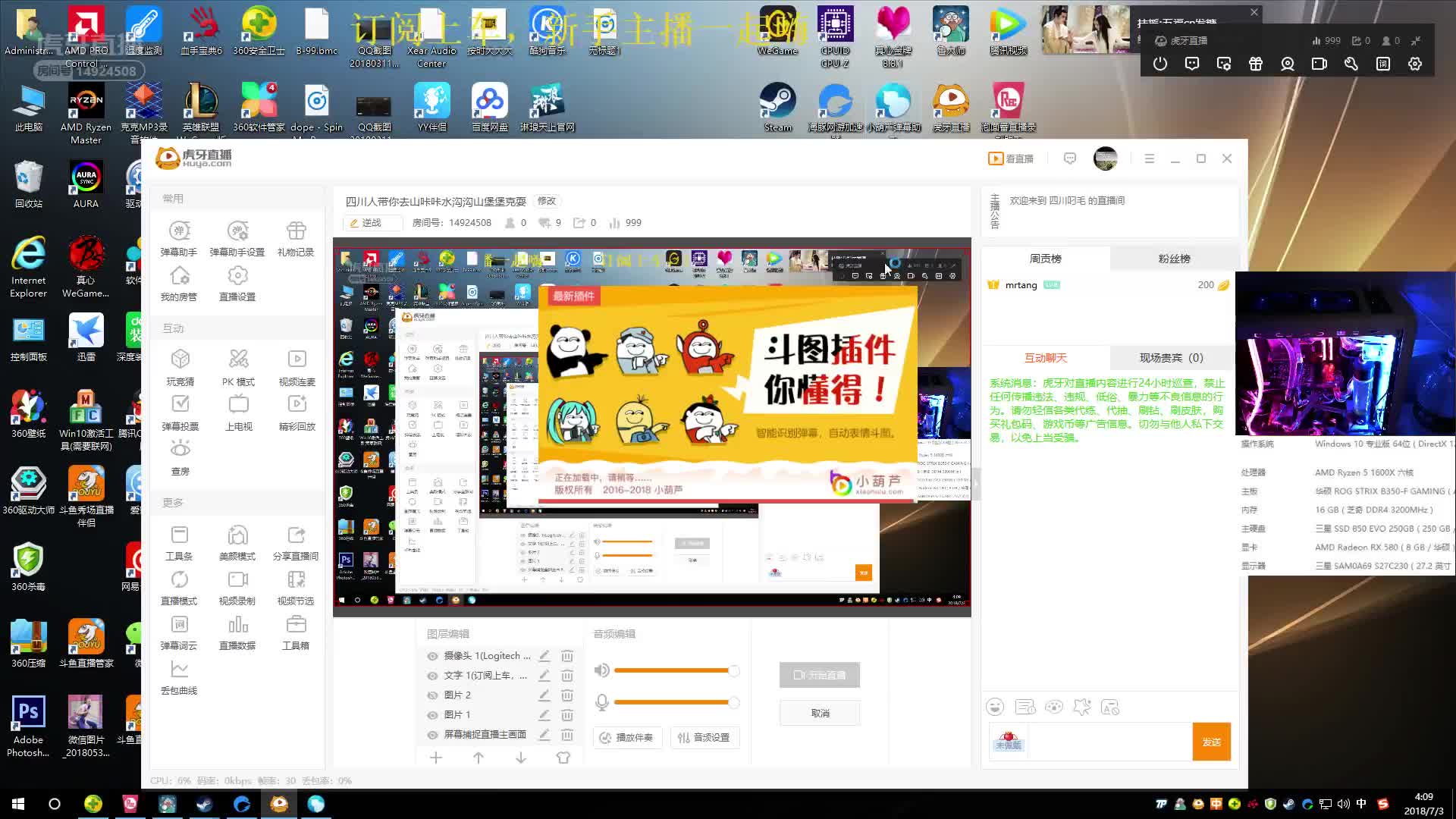The width and height of the screenshot is (1456, 819).
Task: Collapse the floating Huya toolbar
Action: 1416,41
